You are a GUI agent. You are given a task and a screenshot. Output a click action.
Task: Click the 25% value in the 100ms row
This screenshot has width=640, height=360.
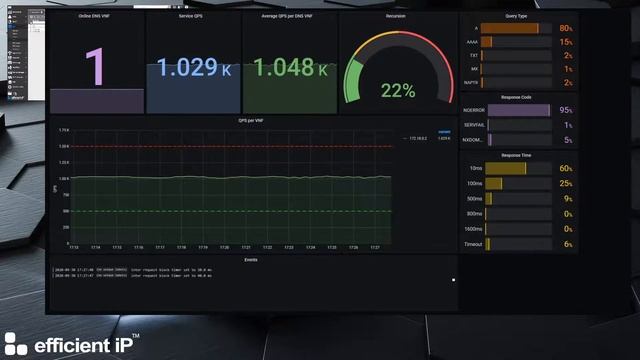pyautogui.click(x=566, y=184)
